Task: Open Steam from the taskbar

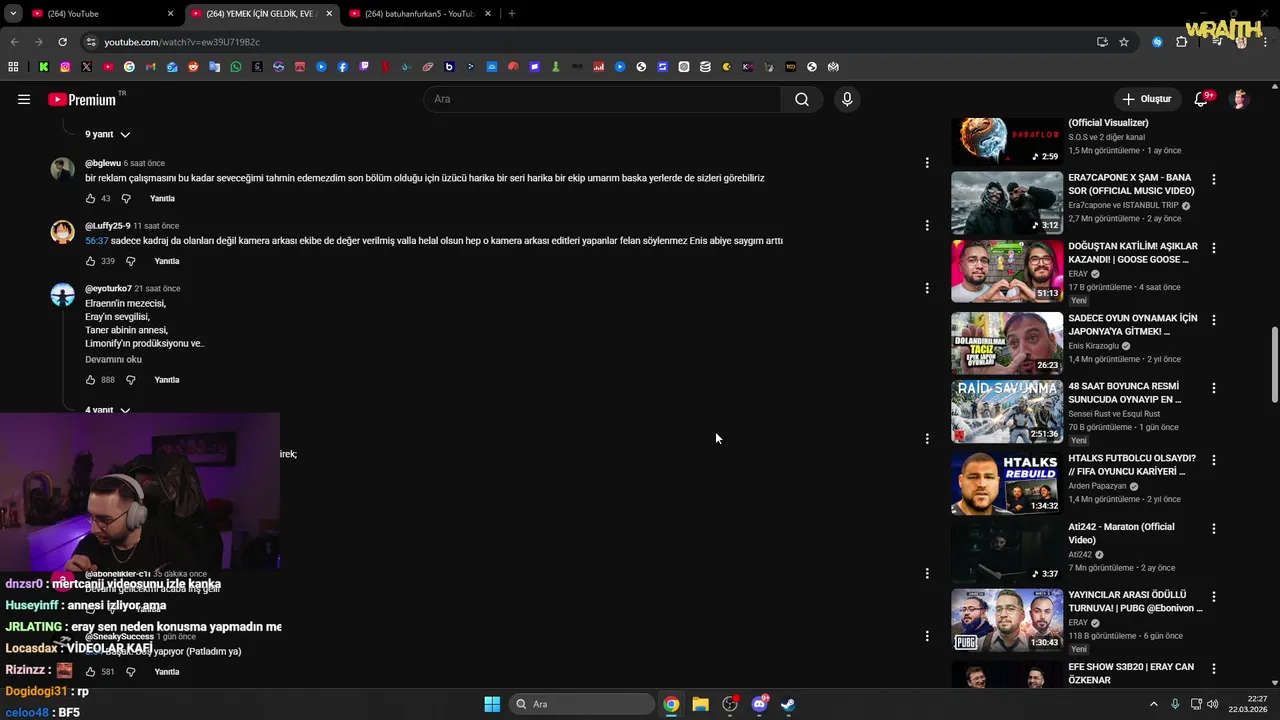Action: click(788, 704)
